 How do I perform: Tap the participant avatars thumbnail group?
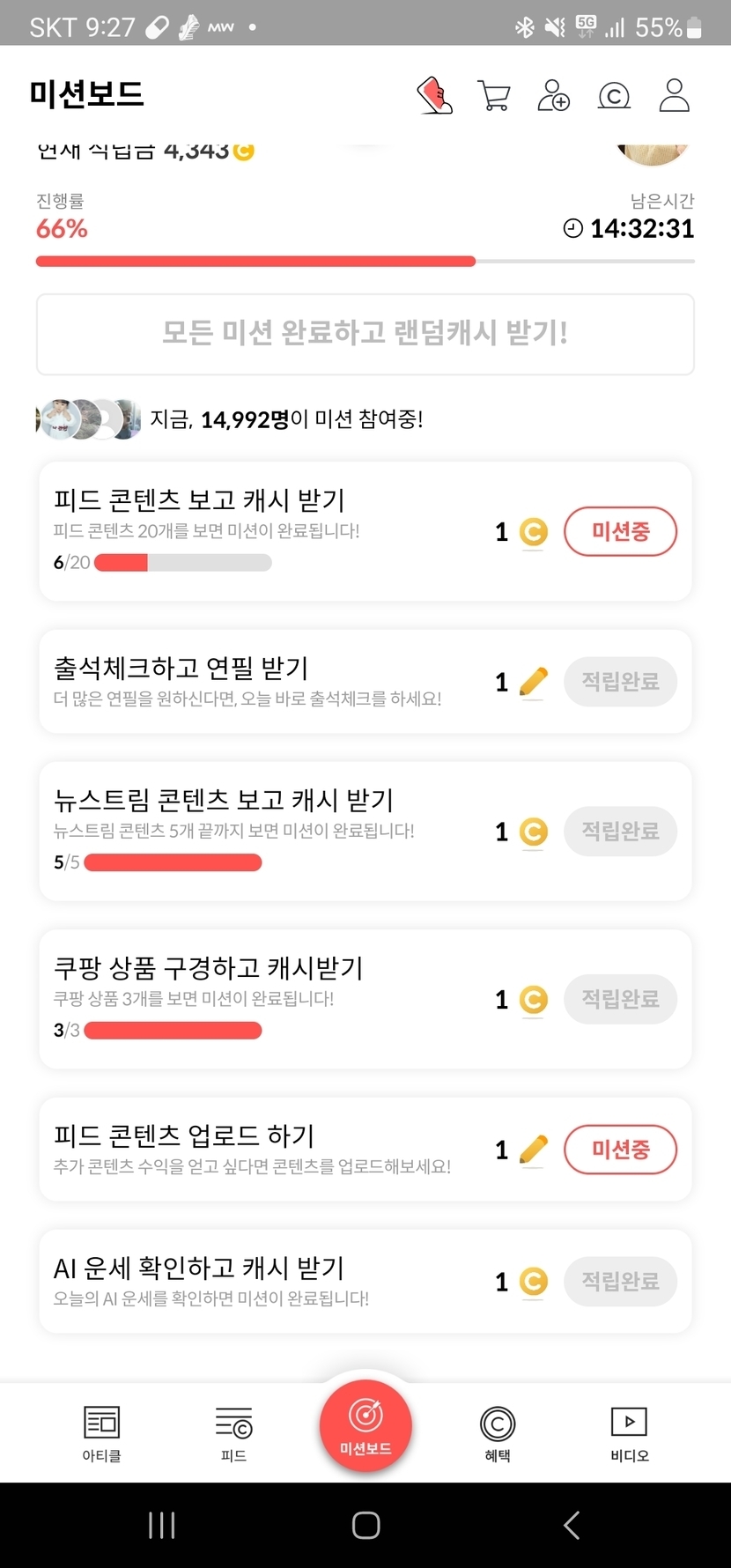click(89, 419)
